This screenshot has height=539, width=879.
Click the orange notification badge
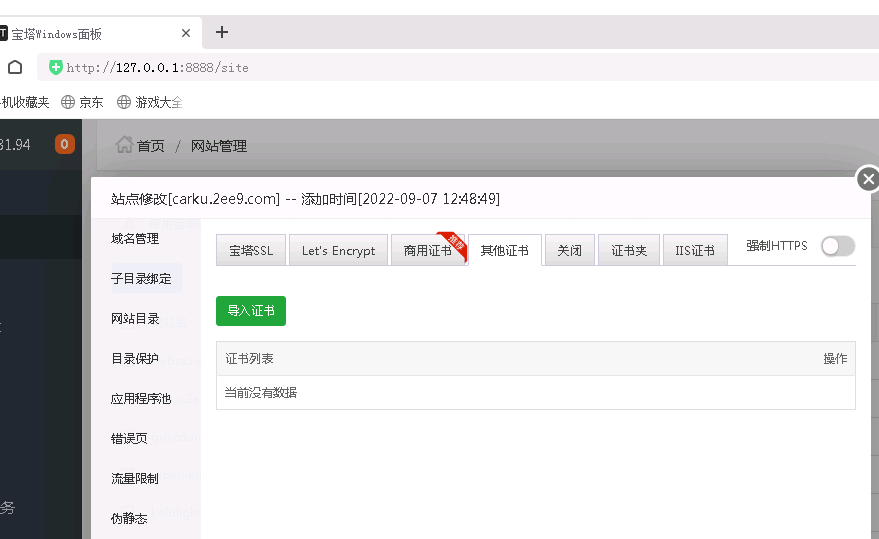[65, 144]
